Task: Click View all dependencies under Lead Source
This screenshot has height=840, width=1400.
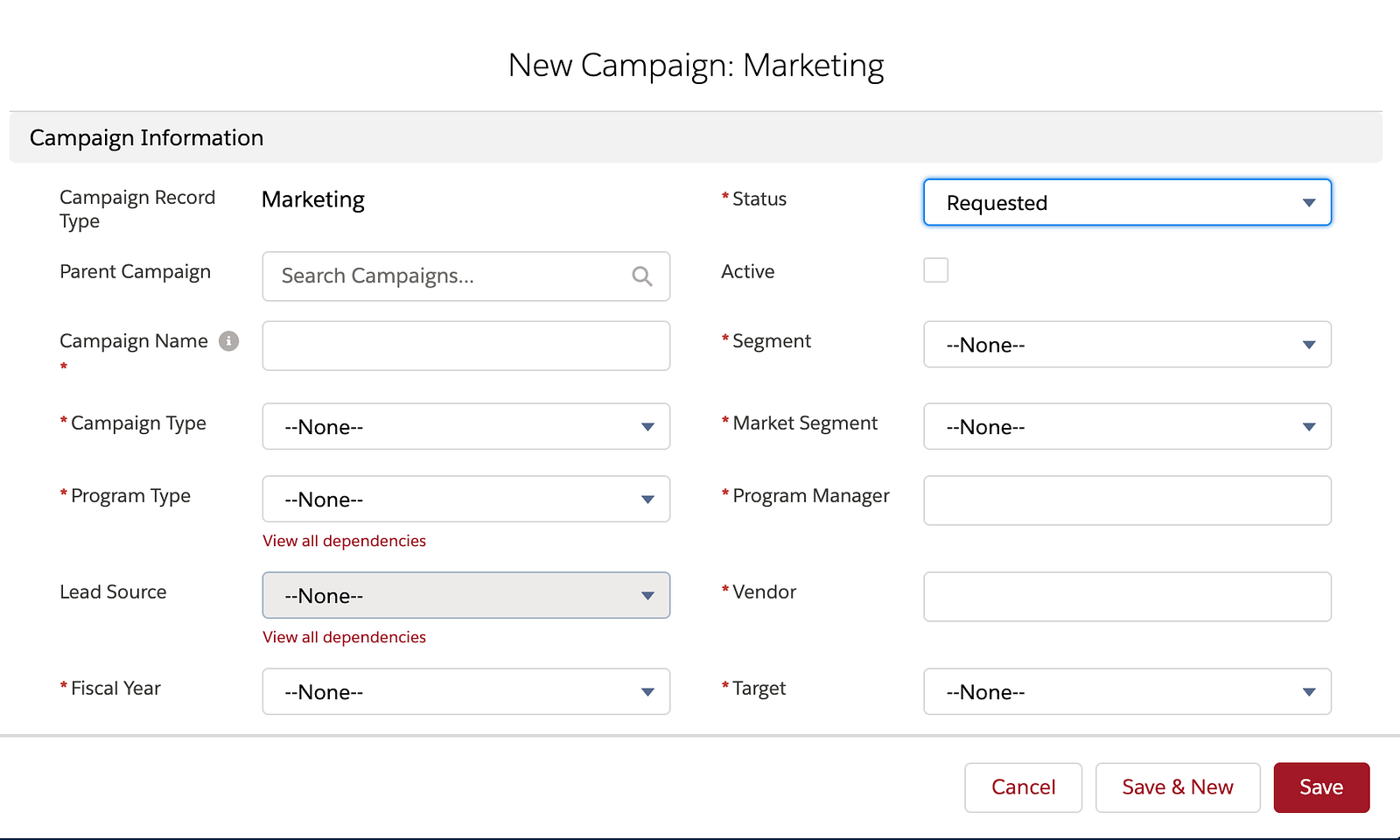Action: pyautogui.click(x=344, y=637)
